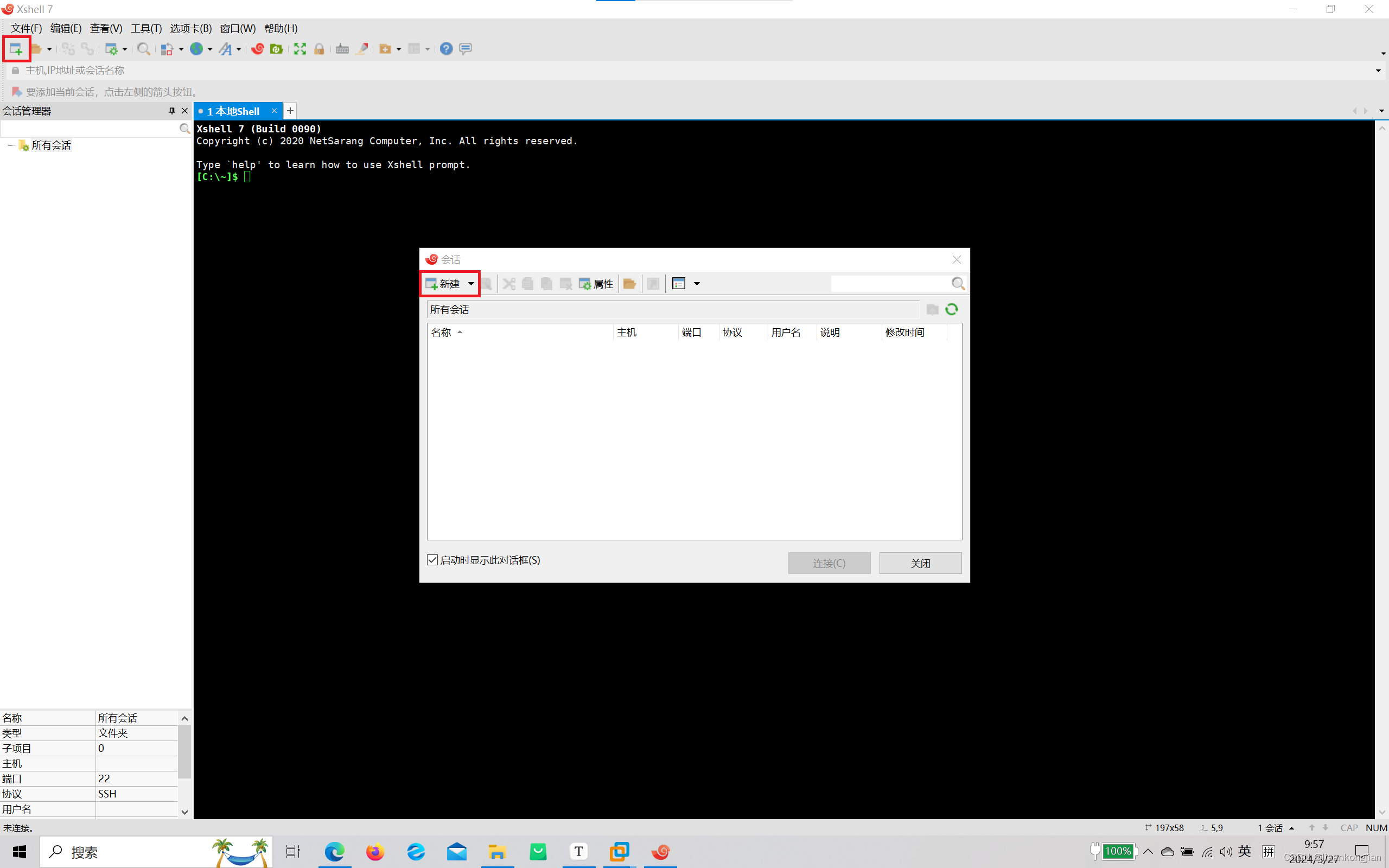1389x868 pixels.
Task: Click the 关闭 button in the session dialog
Action: (x=920, y=563)
